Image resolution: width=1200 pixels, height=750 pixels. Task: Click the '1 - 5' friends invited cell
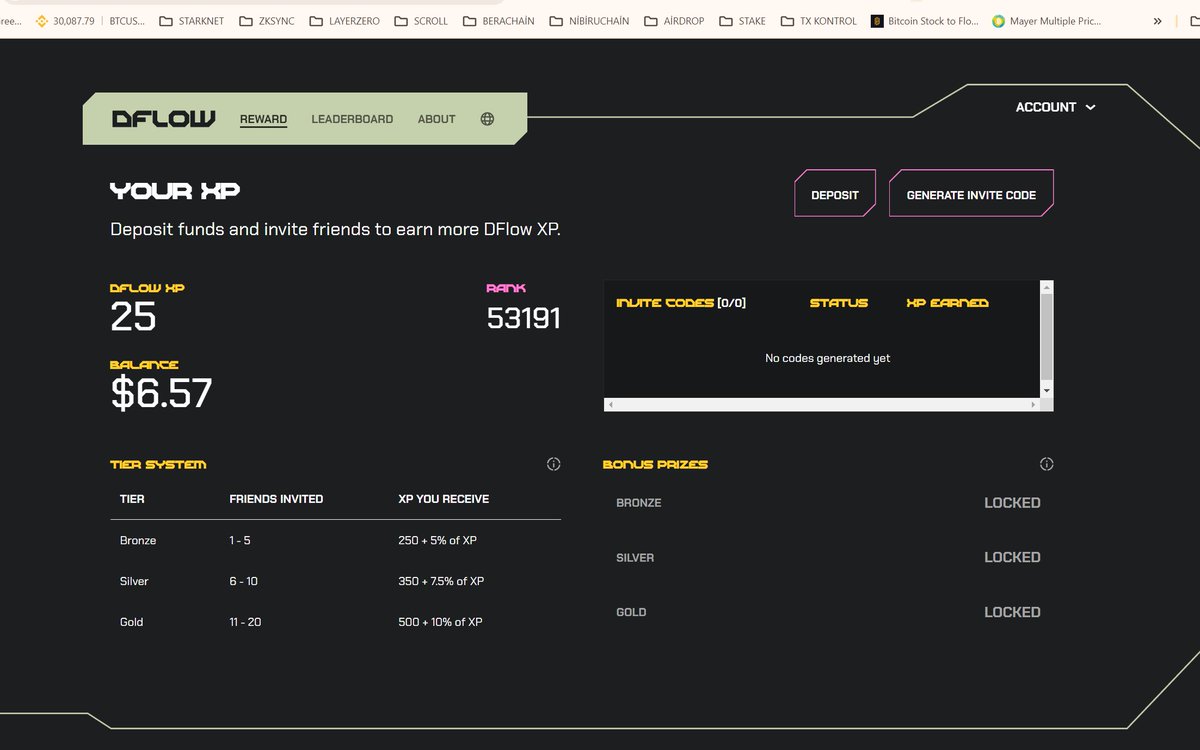click(x=240, y=540)
